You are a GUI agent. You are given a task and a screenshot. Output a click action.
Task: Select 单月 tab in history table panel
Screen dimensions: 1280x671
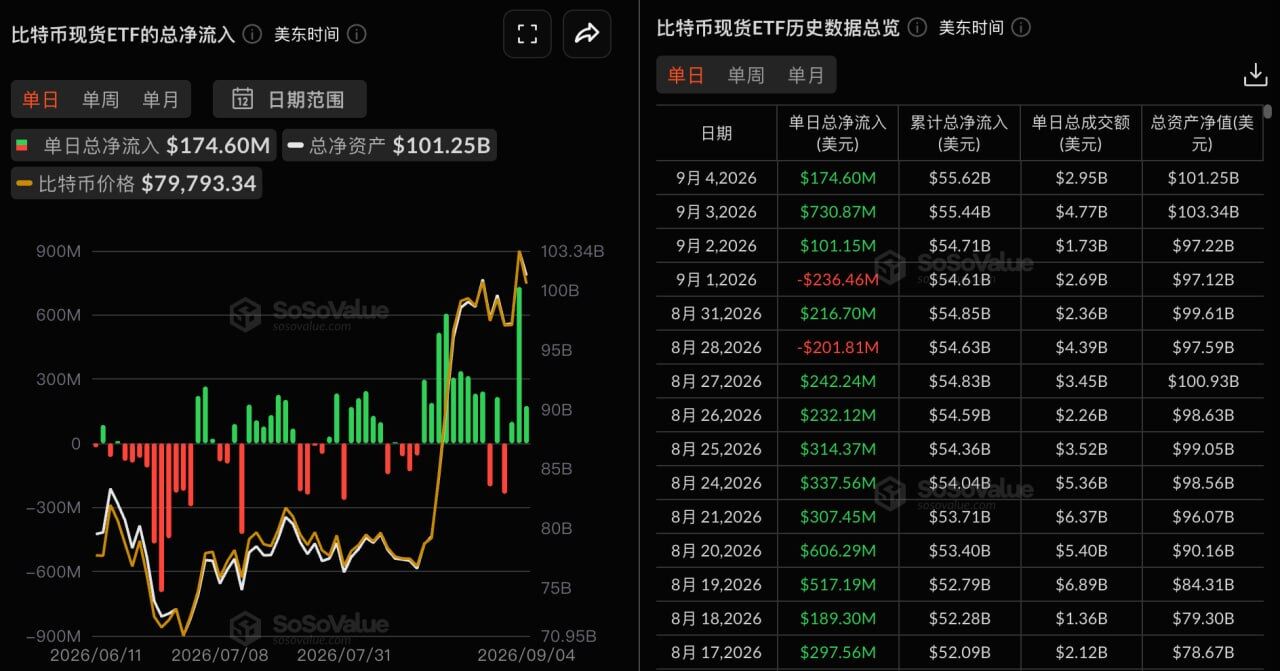coord(806,75)
